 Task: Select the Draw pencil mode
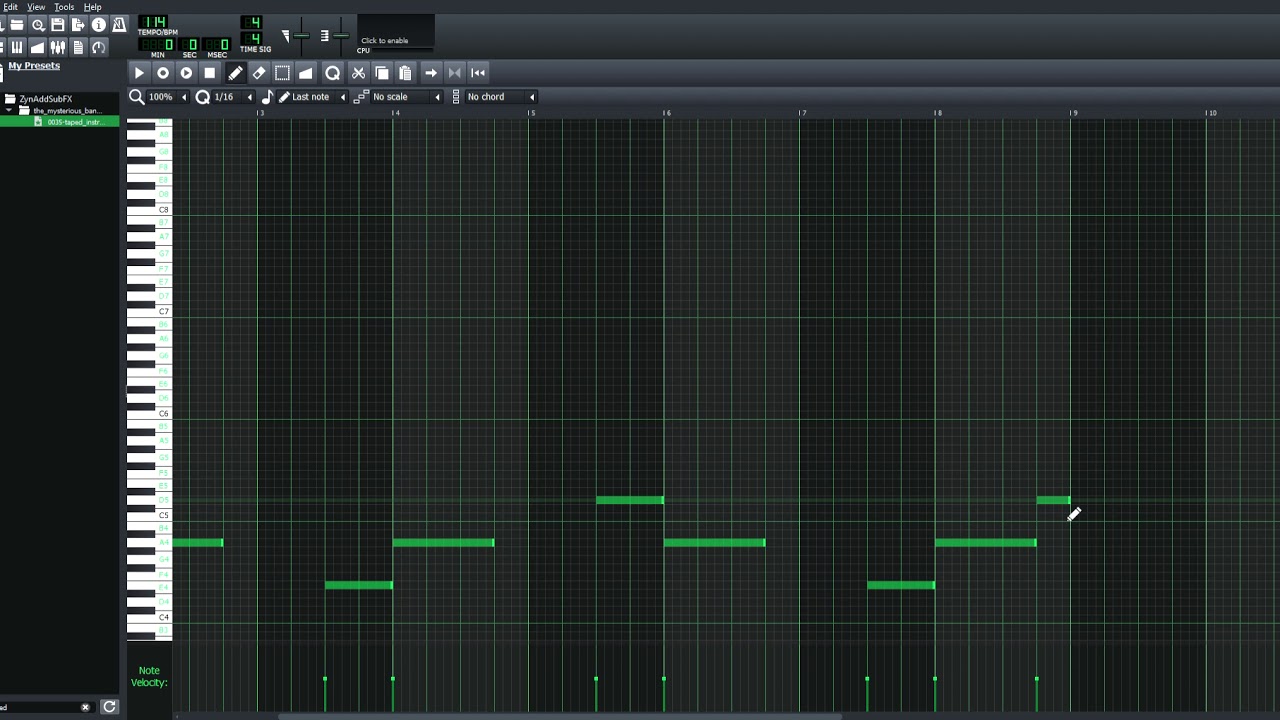(235, 72)
